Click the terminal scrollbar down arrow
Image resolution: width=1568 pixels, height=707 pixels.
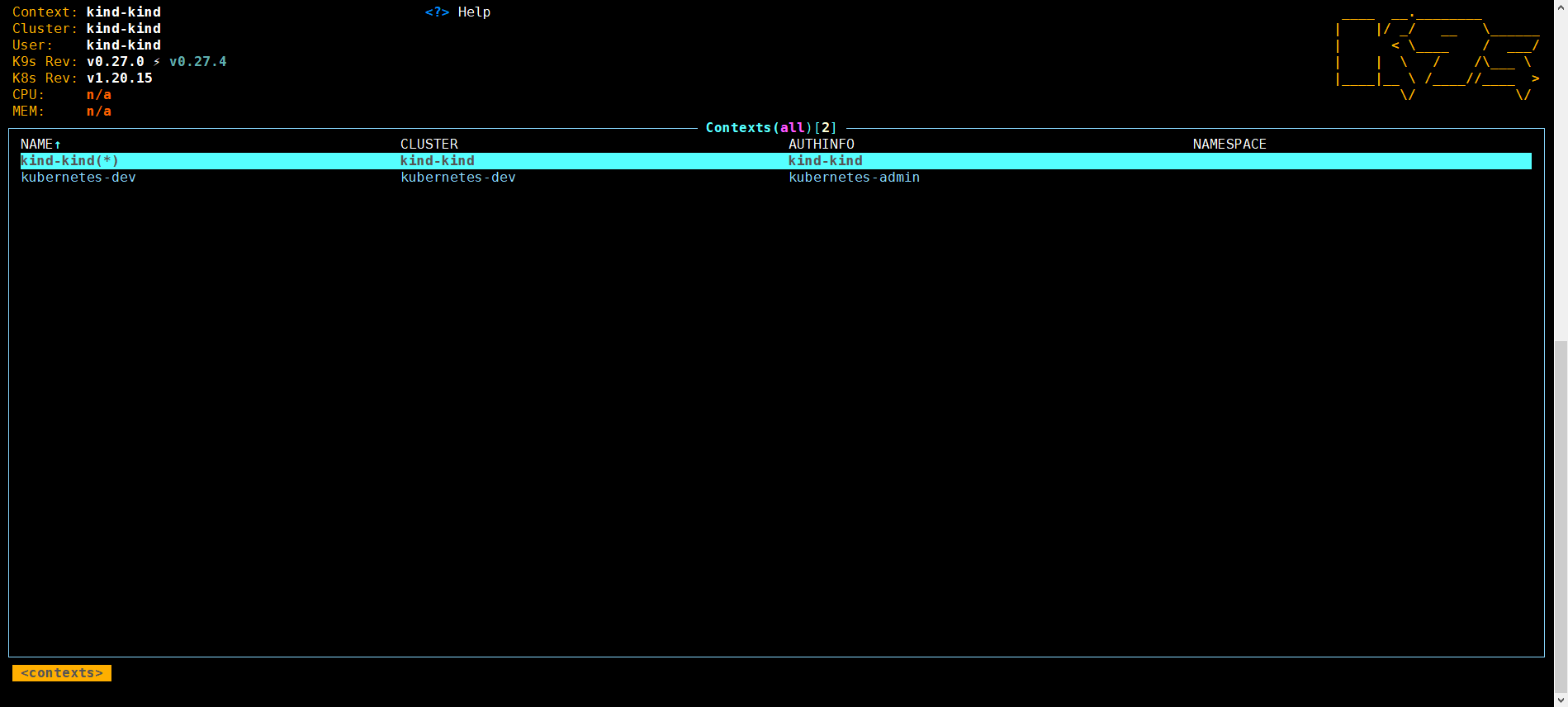click(1561, 700)
